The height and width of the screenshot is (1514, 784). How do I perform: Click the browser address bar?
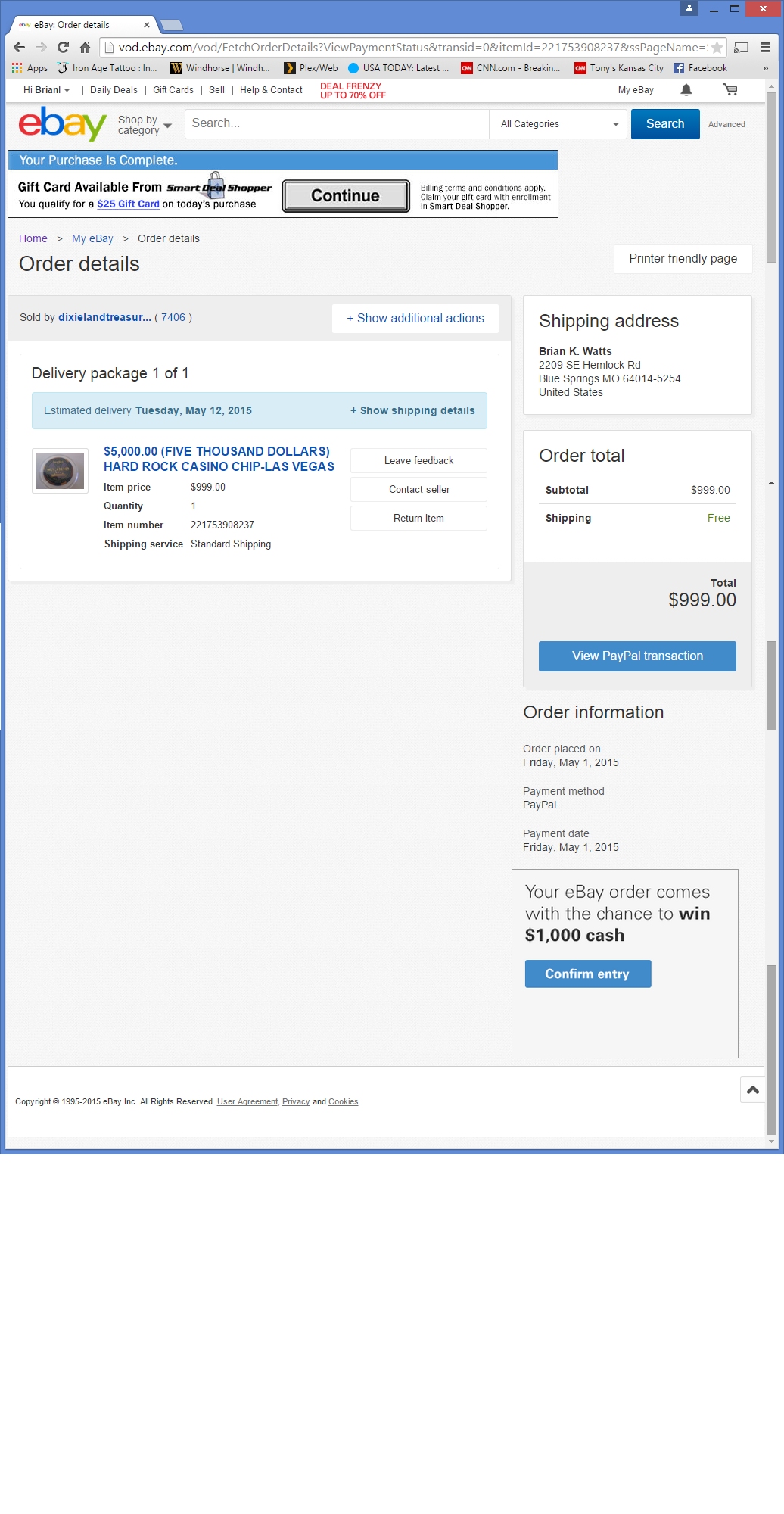pos(412,47)
